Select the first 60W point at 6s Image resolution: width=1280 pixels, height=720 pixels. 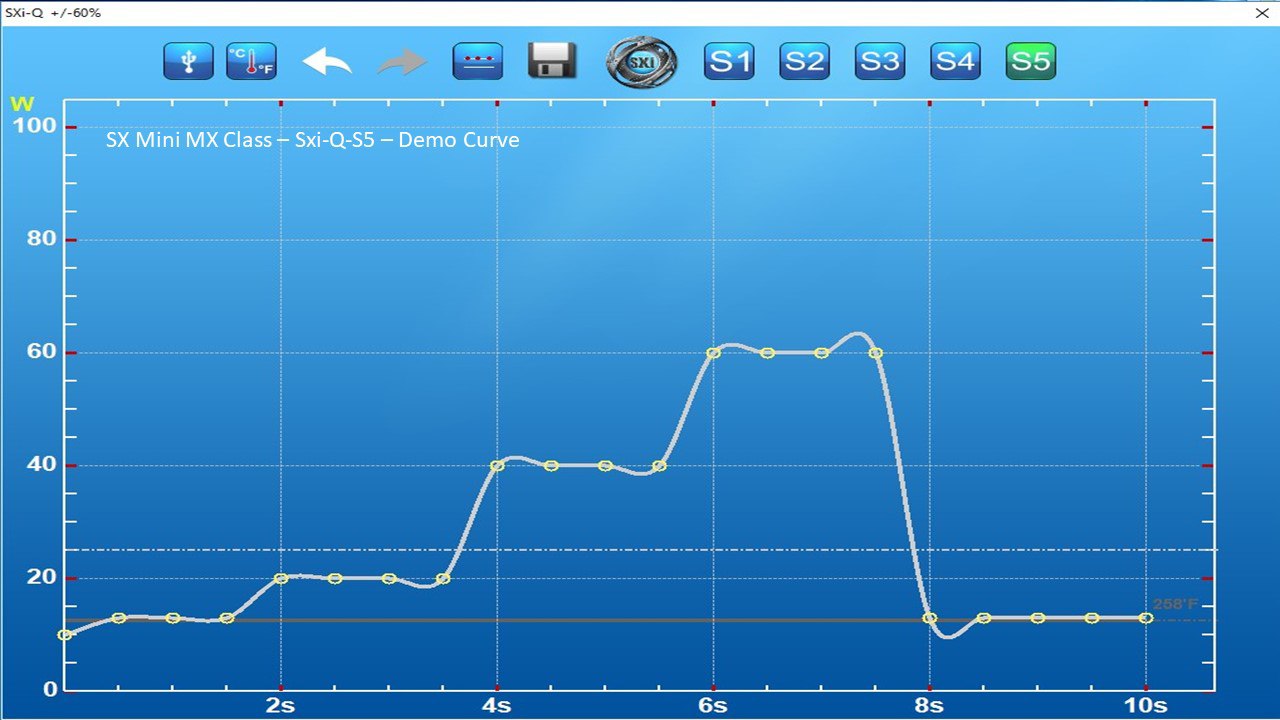pyautogui.click(x=713, y=353)
